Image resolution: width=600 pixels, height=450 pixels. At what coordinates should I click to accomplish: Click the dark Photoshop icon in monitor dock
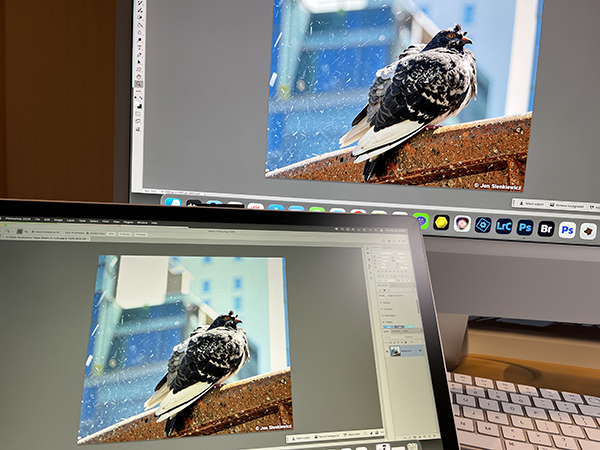pos(524,227)
